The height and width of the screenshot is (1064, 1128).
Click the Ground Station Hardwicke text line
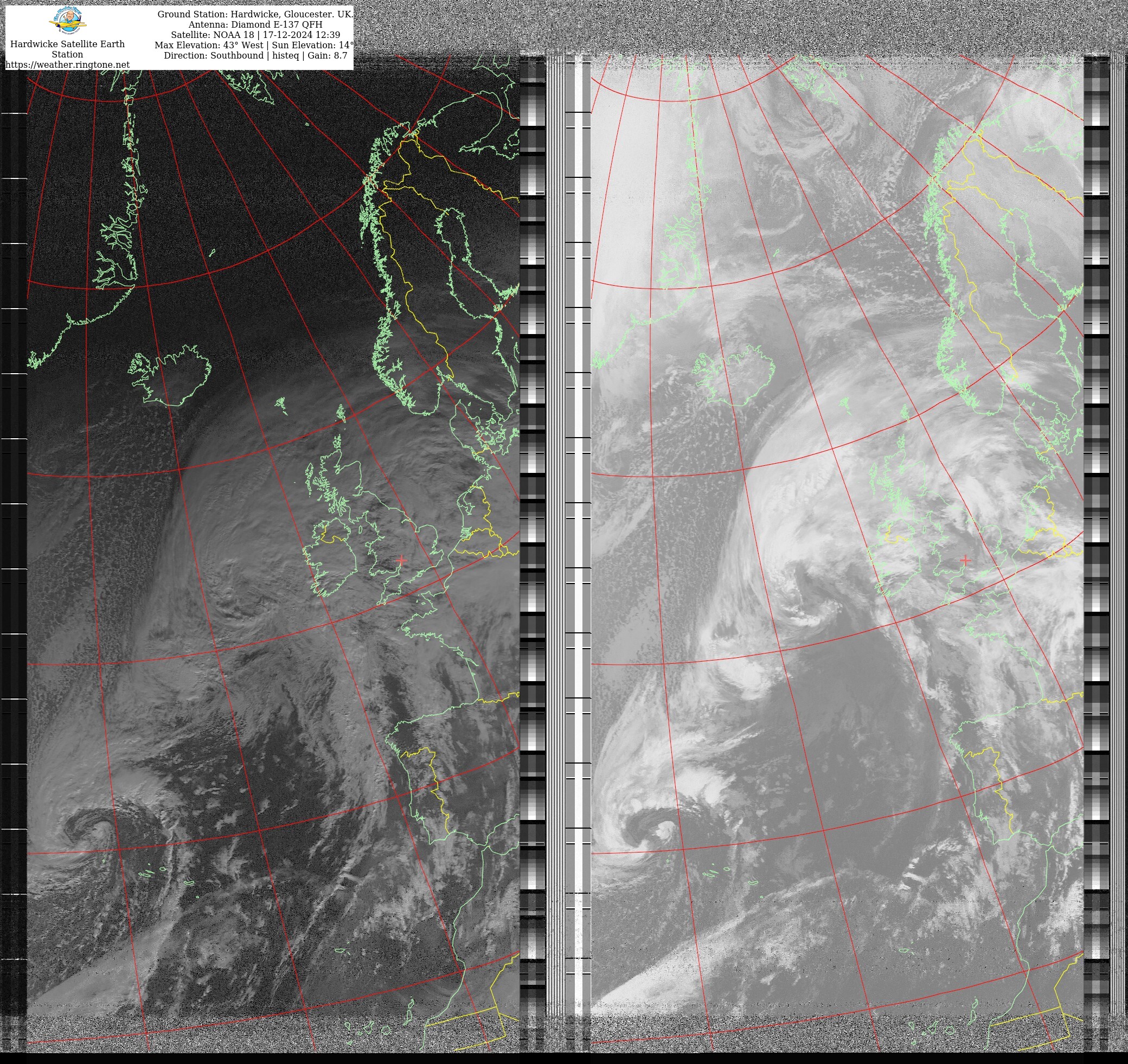[x=254, y=14]
